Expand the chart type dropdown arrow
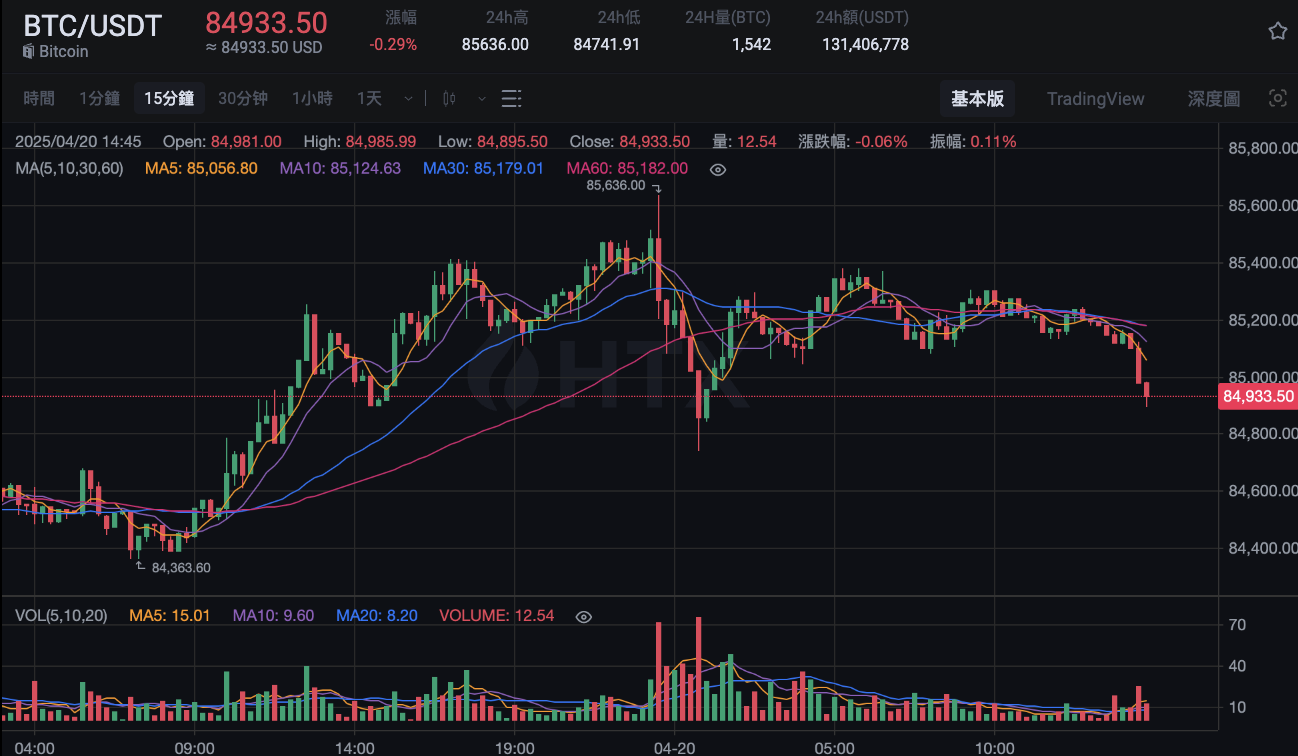The width and height of the screenshot is (1298, 756). 482,98
